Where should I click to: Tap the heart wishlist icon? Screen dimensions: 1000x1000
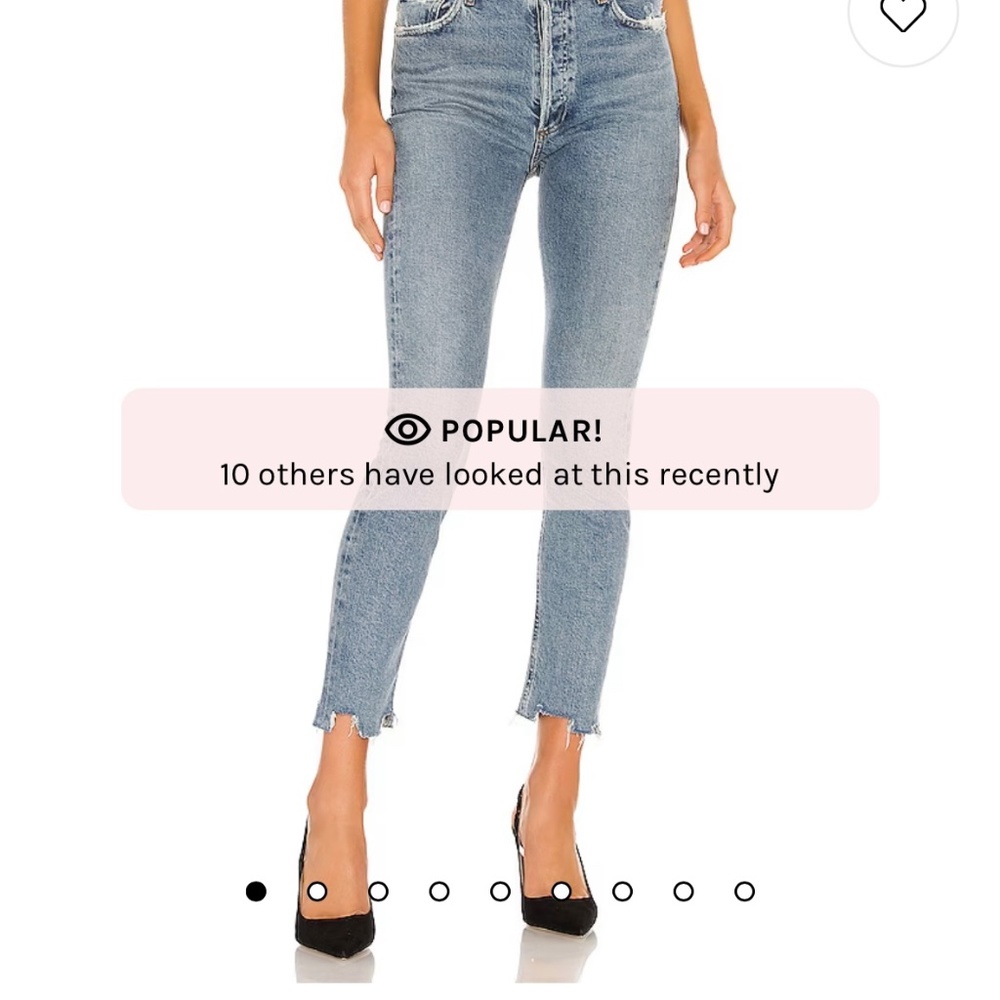pos(902,13)
